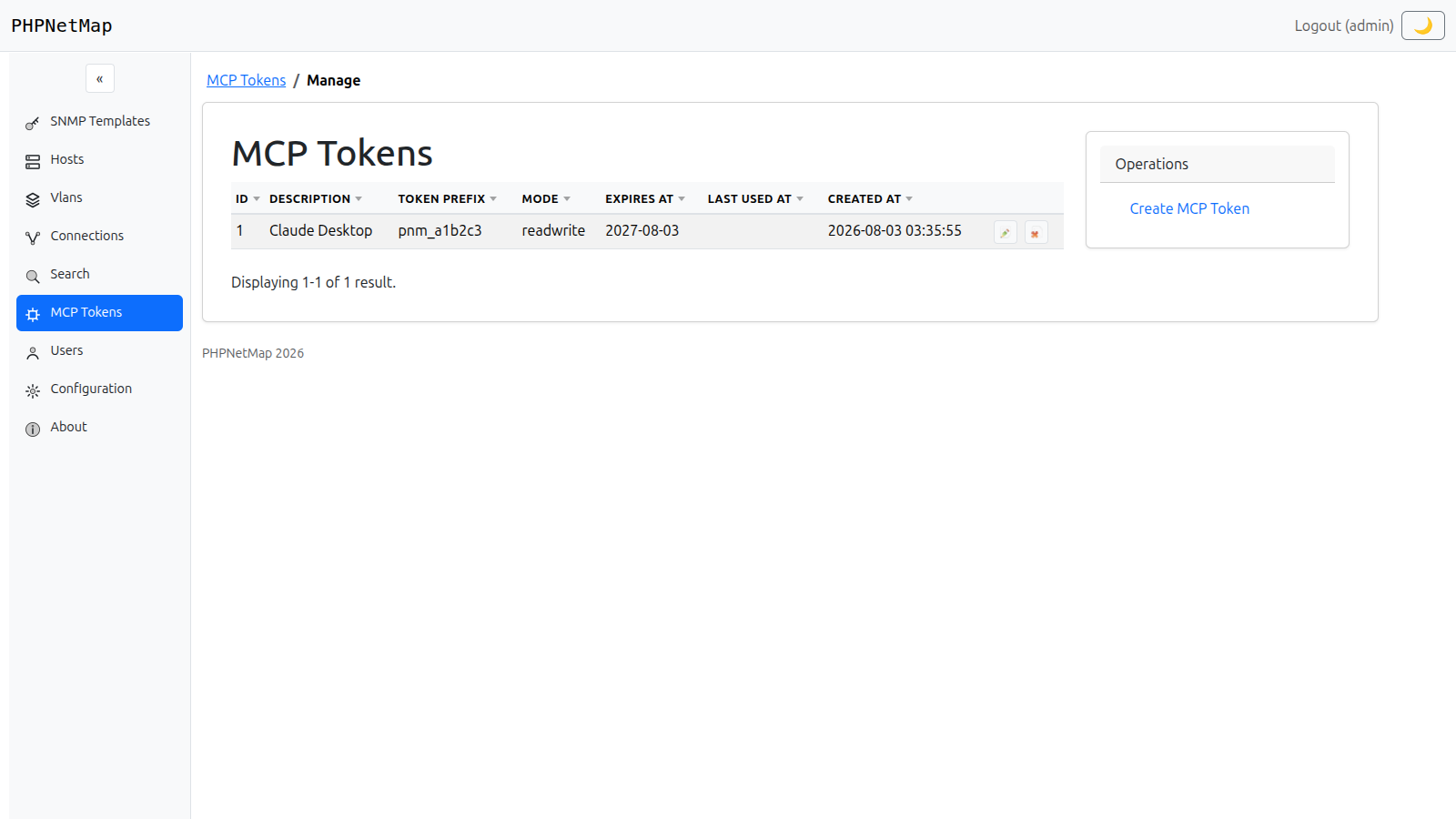Sort tokens by Description column

point(316,198)
